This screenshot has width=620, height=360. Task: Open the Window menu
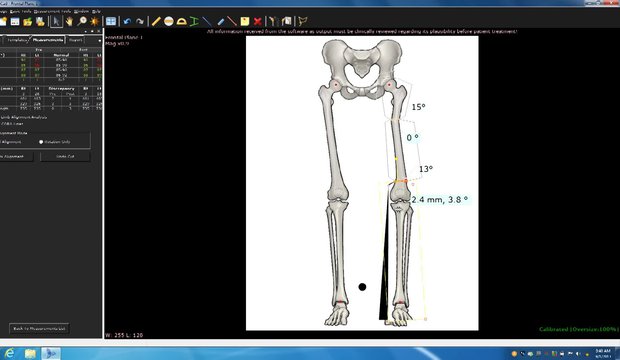(81, 11)
